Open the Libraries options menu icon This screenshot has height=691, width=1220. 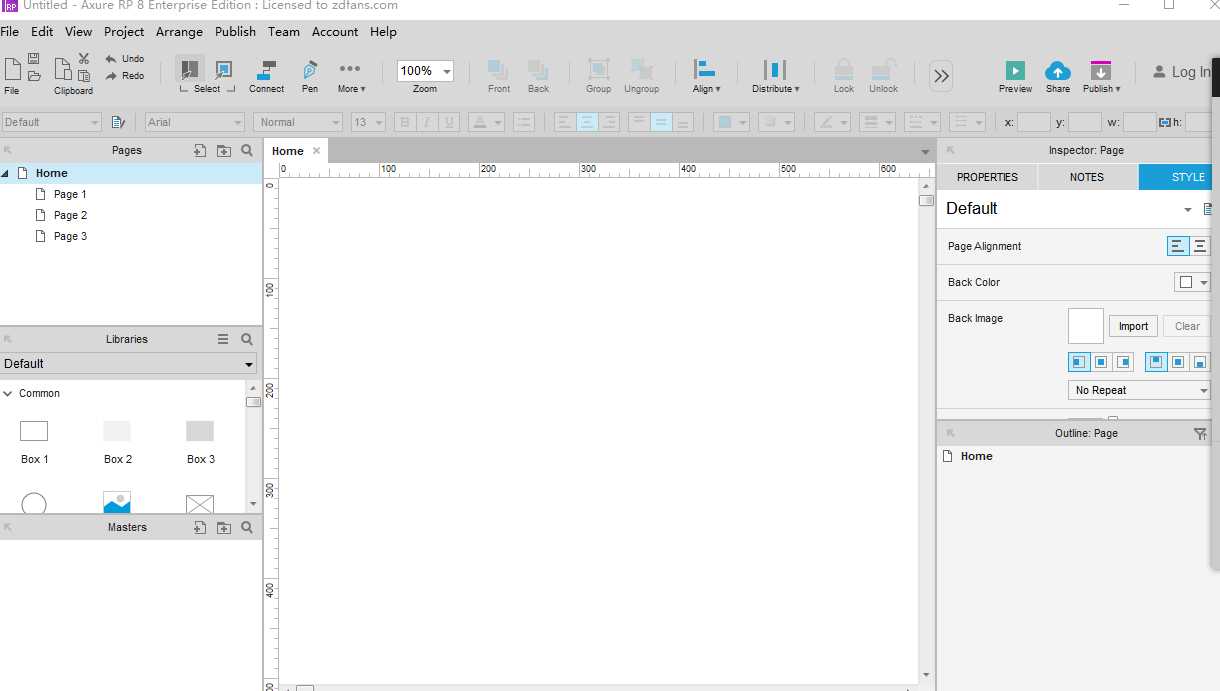tap(223, 339)
